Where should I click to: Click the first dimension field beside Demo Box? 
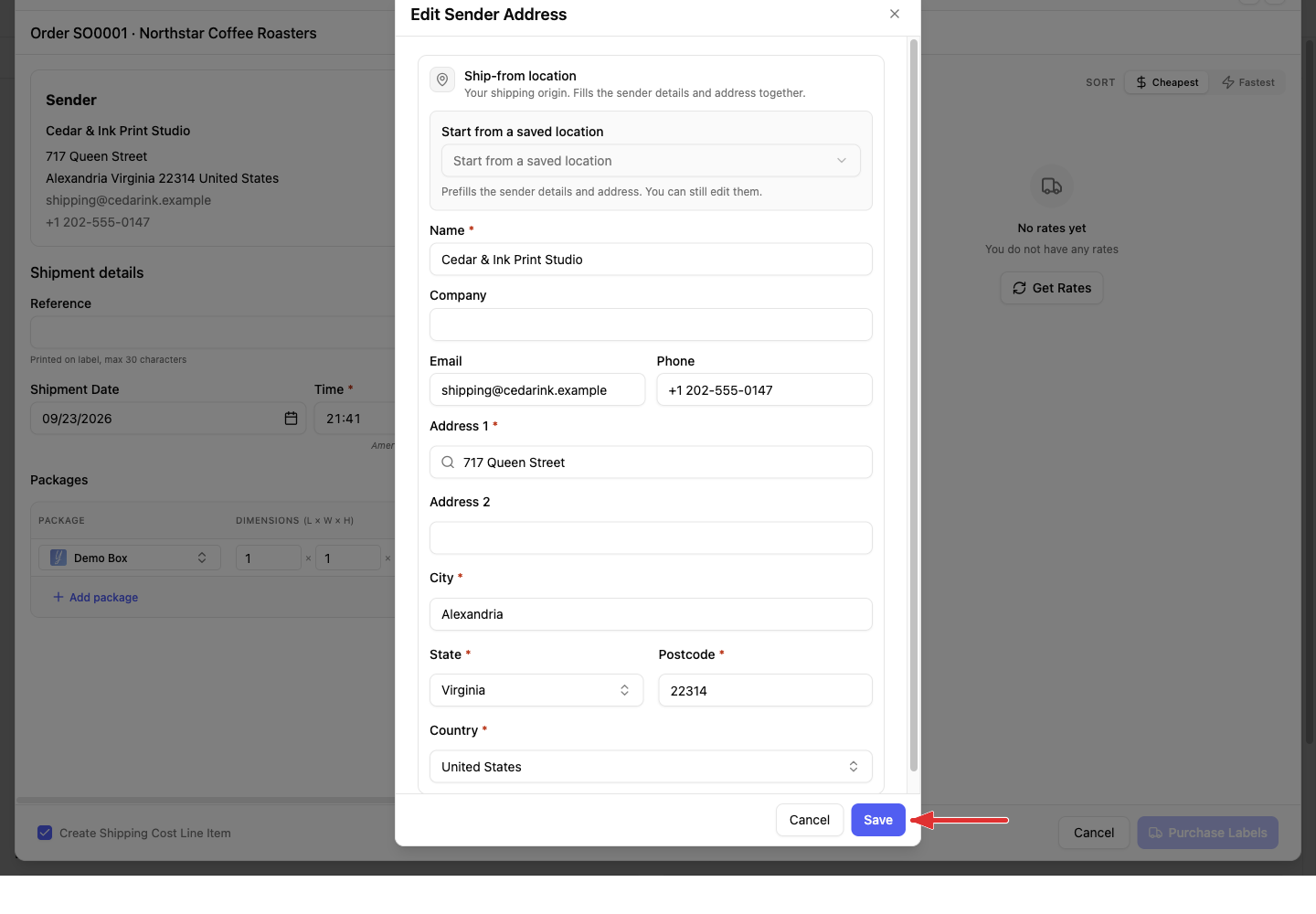coord(269,558)
